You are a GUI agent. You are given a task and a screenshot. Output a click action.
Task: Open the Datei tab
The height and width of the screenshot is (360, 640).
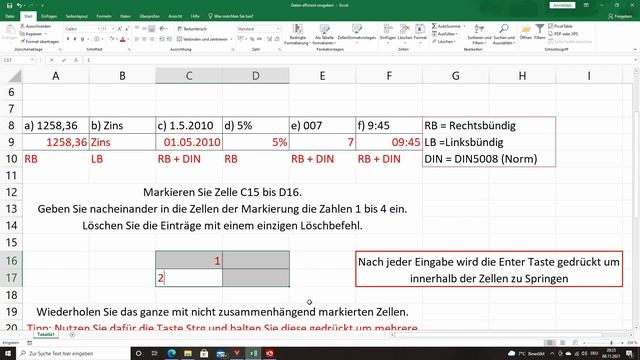pos(10,16)
